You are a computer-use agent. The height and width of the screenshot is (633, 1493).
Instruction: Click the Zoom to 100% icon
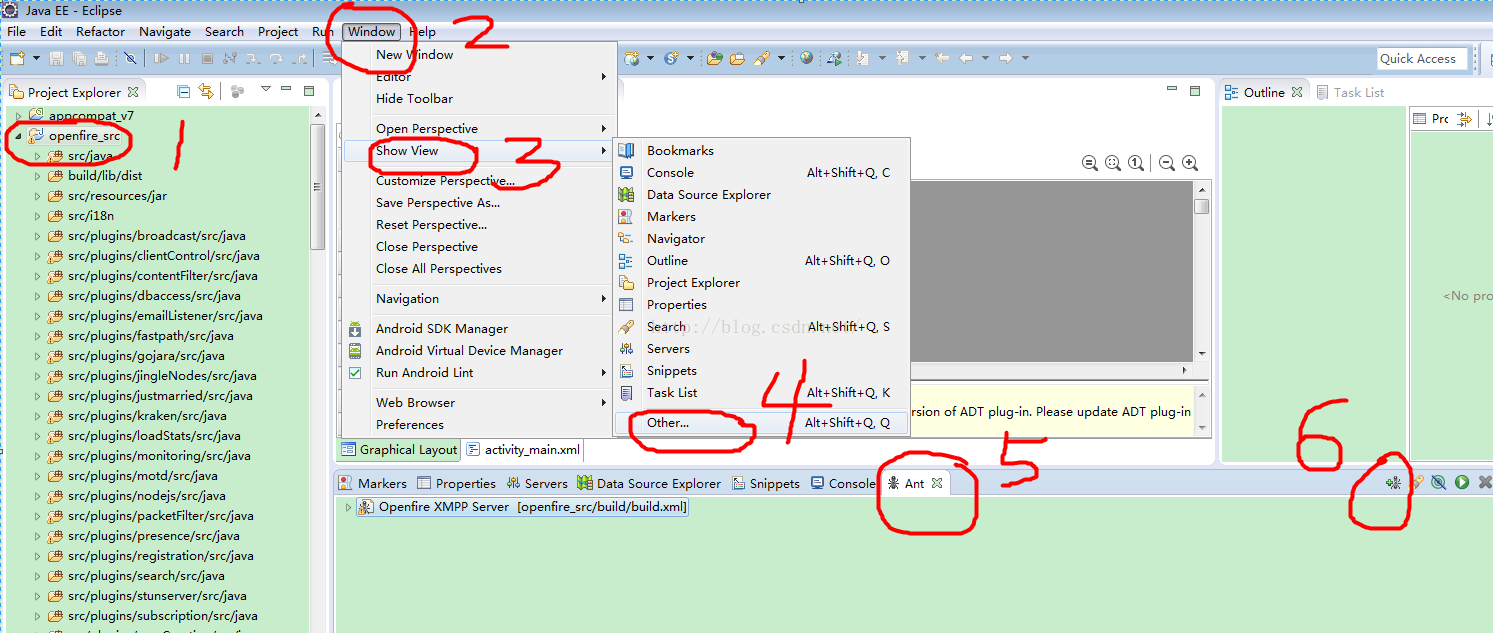click(x=1135, y=163)
